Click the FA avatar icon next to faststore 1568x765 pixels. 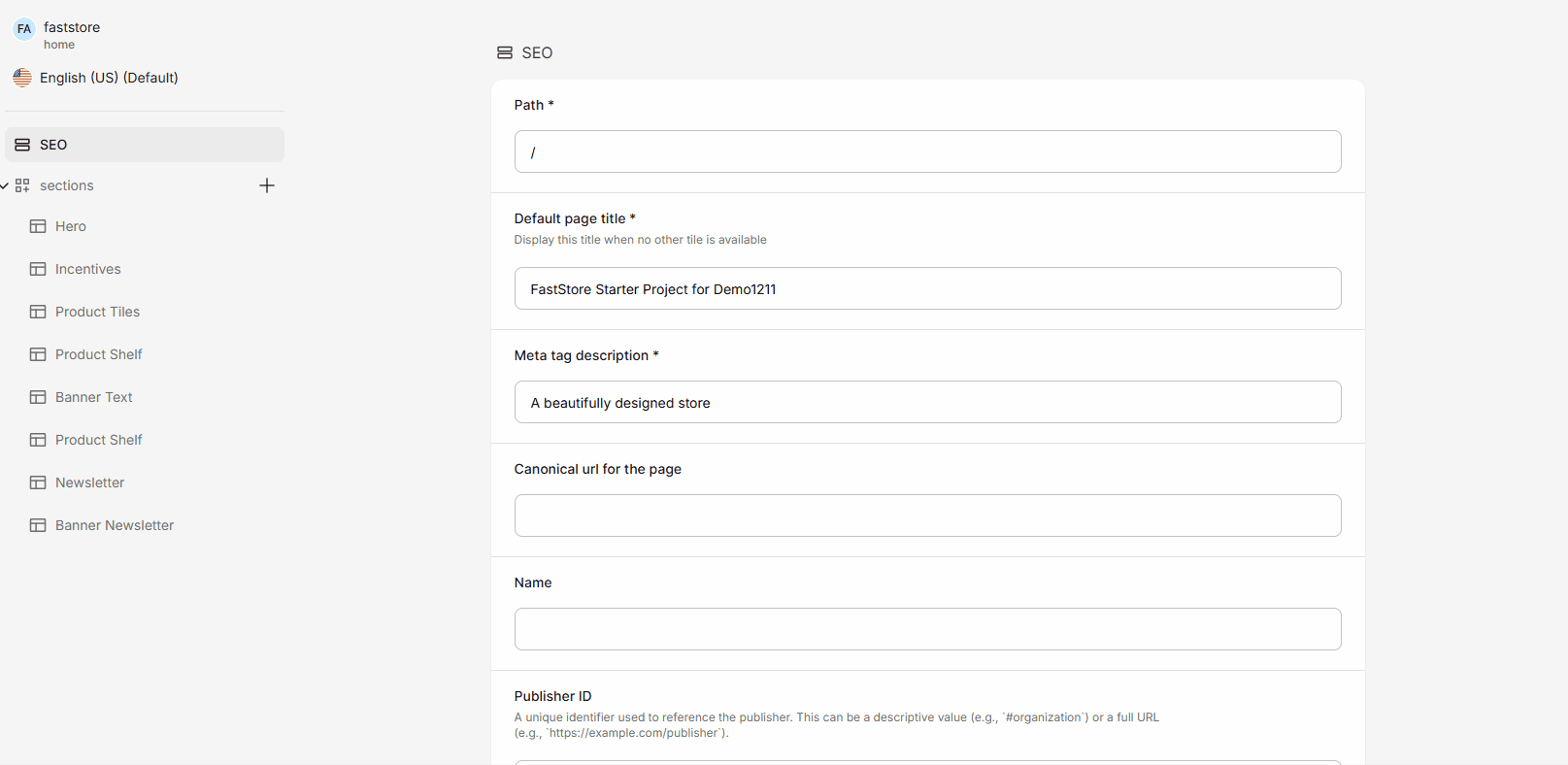[24, 29]
